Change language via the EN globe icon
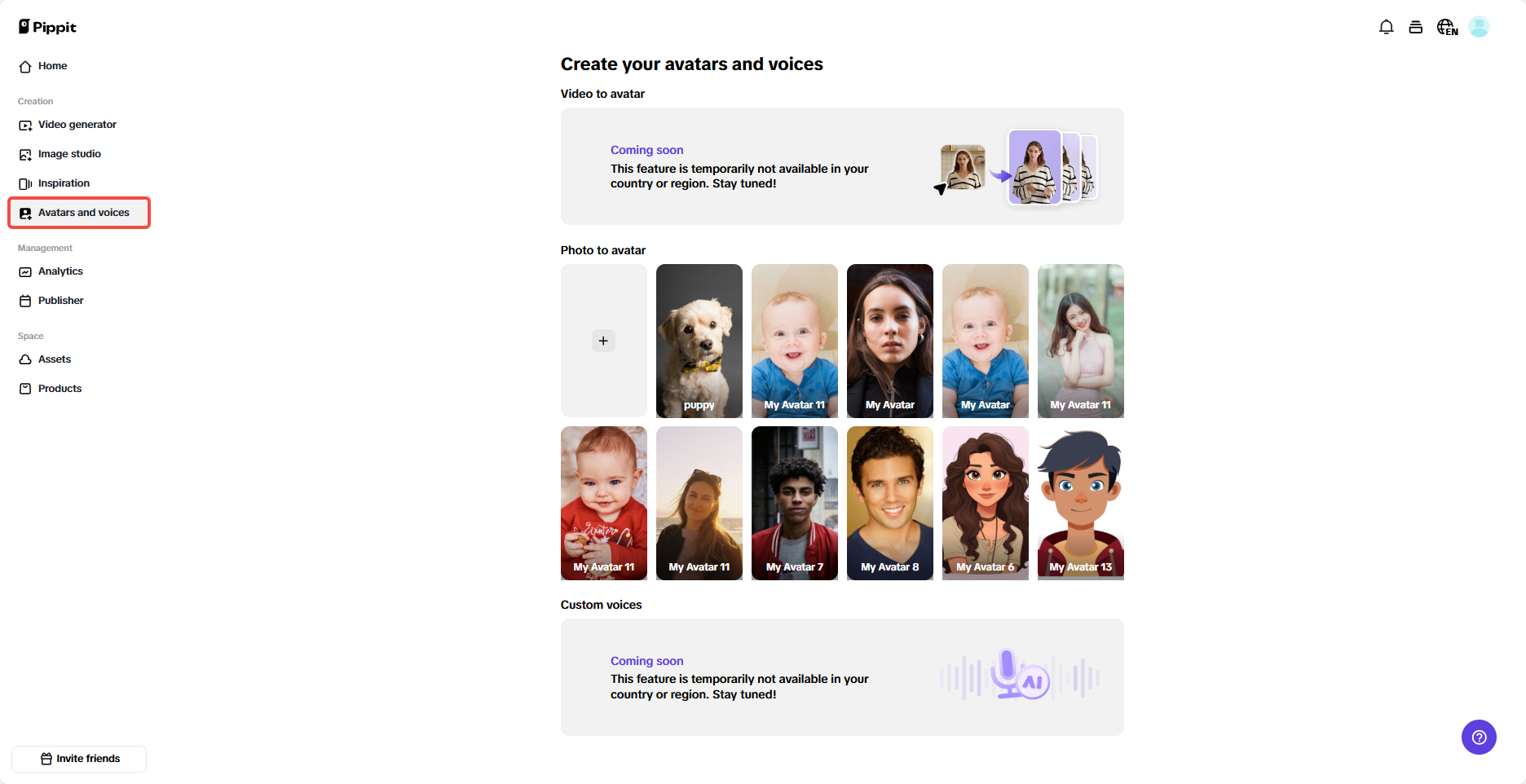 point(1447,27)
